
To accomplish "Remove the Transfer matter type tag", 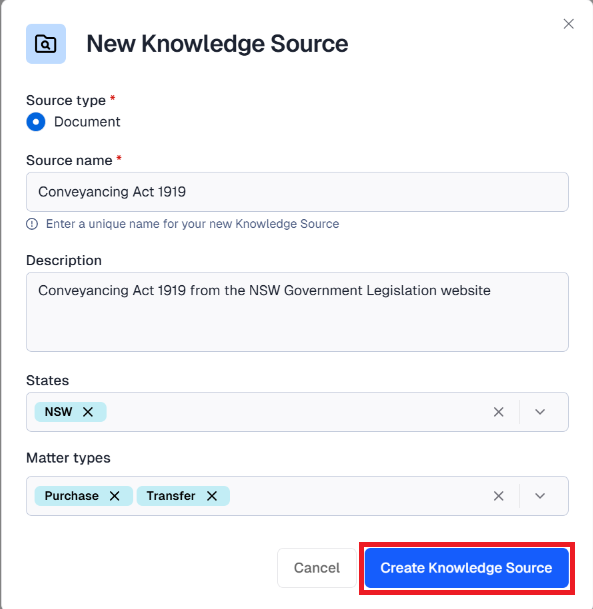I will click(212, 496).
